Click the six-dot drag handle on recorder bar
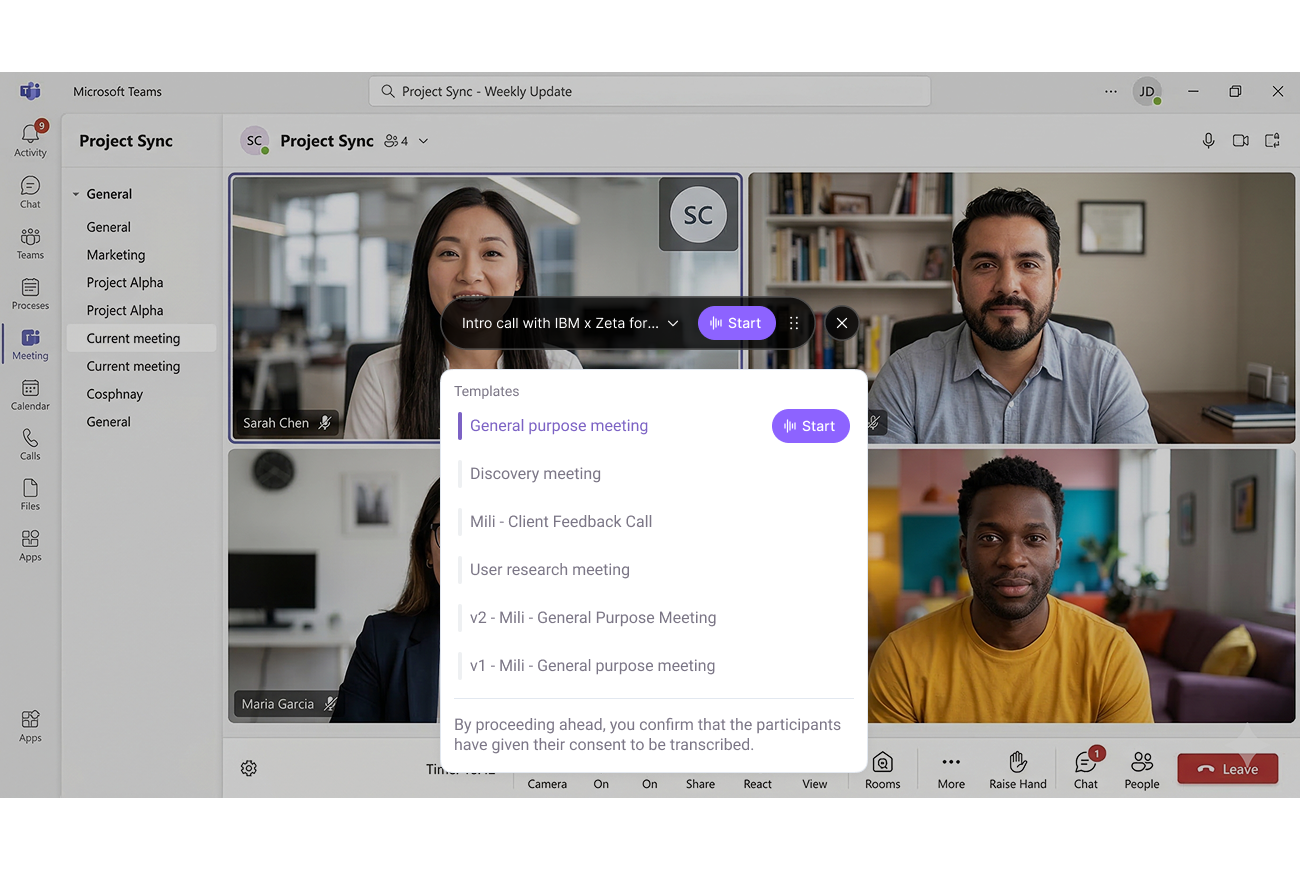 pos(794,323)
